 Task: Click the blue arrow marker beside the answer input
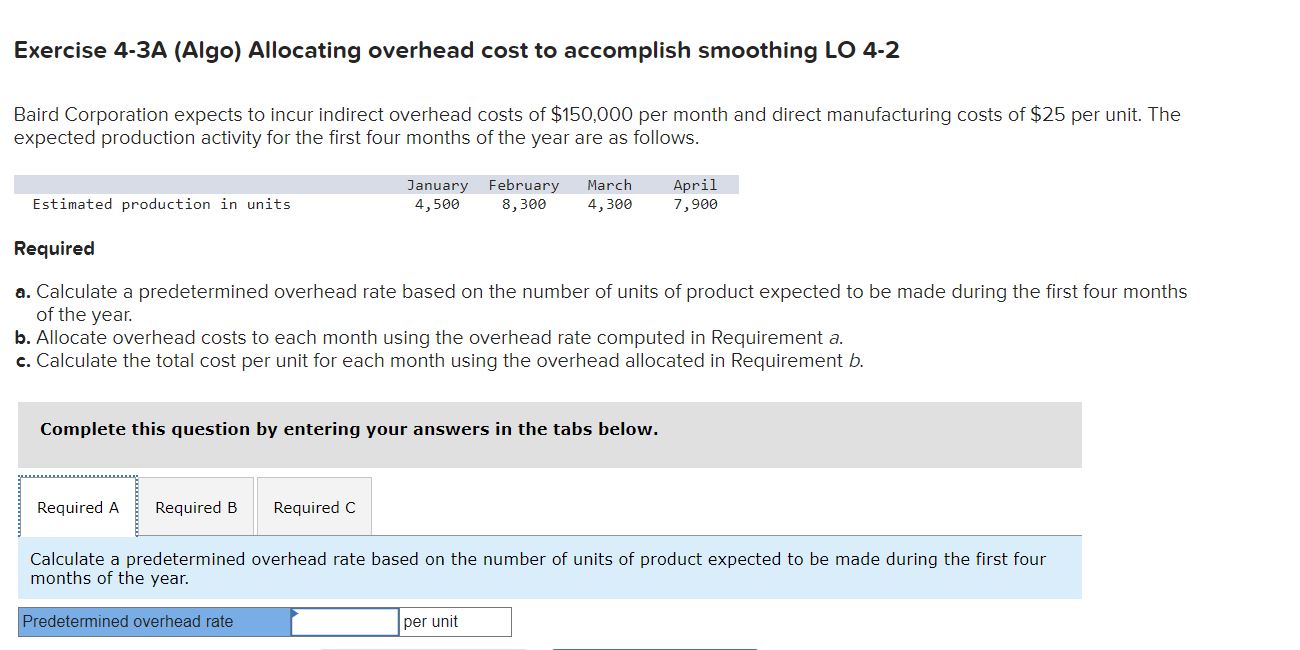(293, 614)
